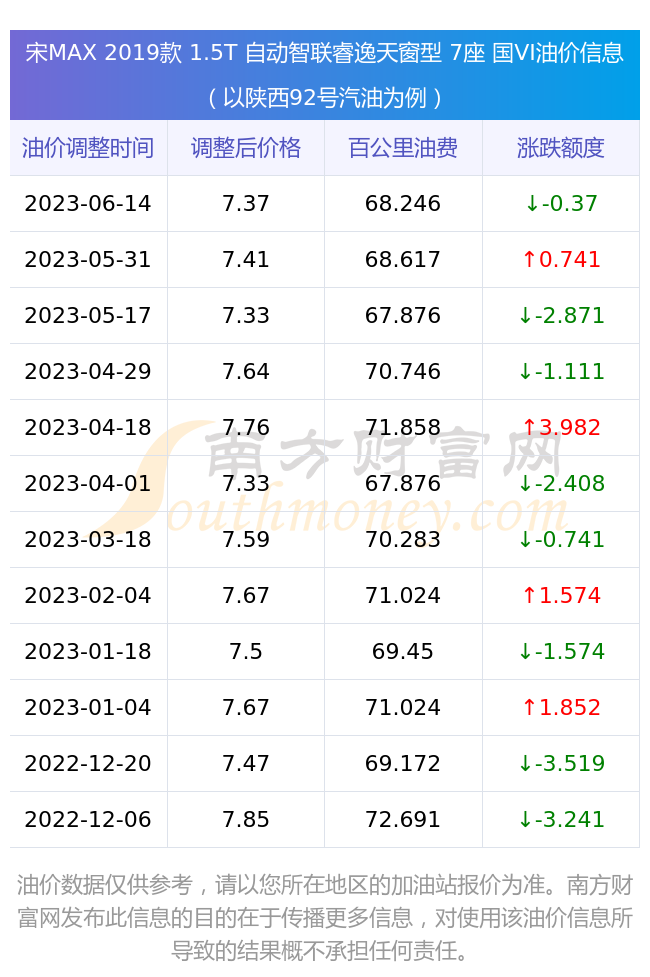
Task: Click the red change value ↑1.852
Action: tap(561, 708)
